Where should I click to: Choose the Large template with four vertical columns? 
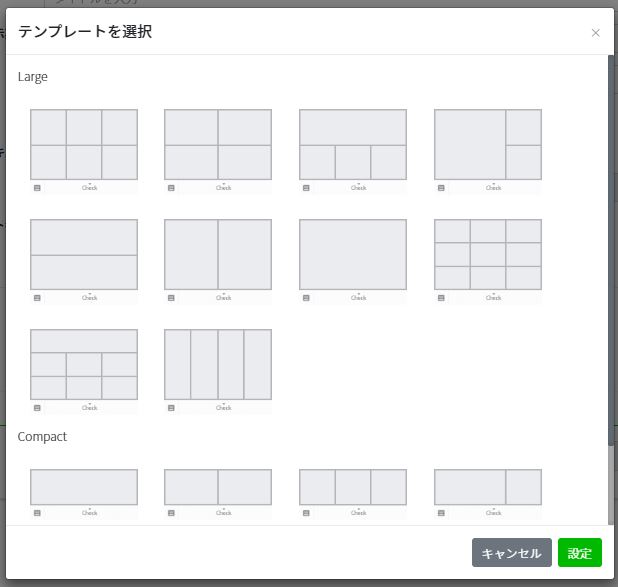(x=218, y=365)
